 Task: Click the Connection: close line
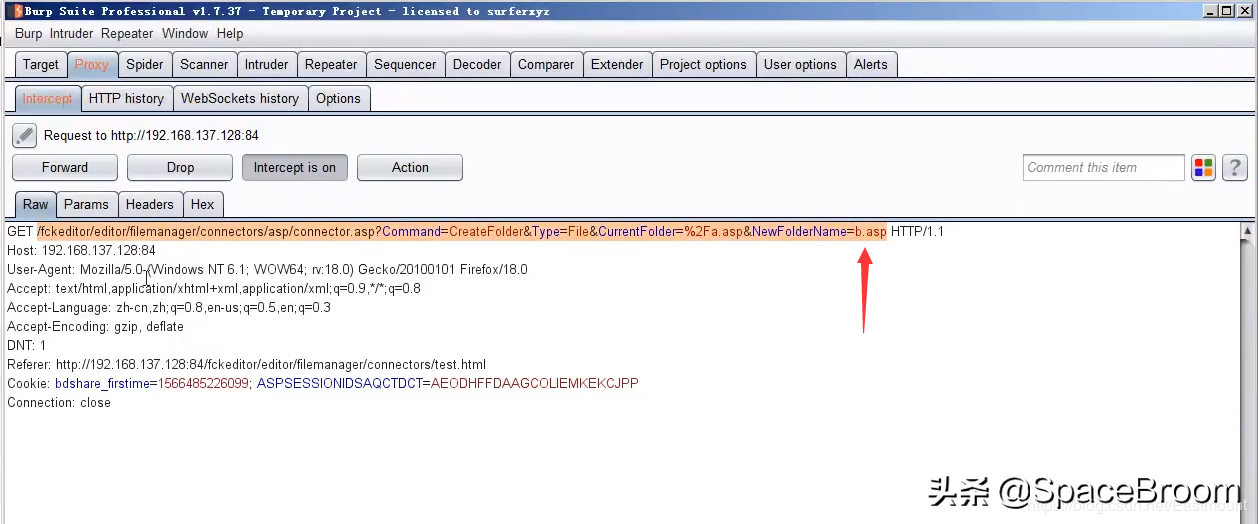click(59, 402)
